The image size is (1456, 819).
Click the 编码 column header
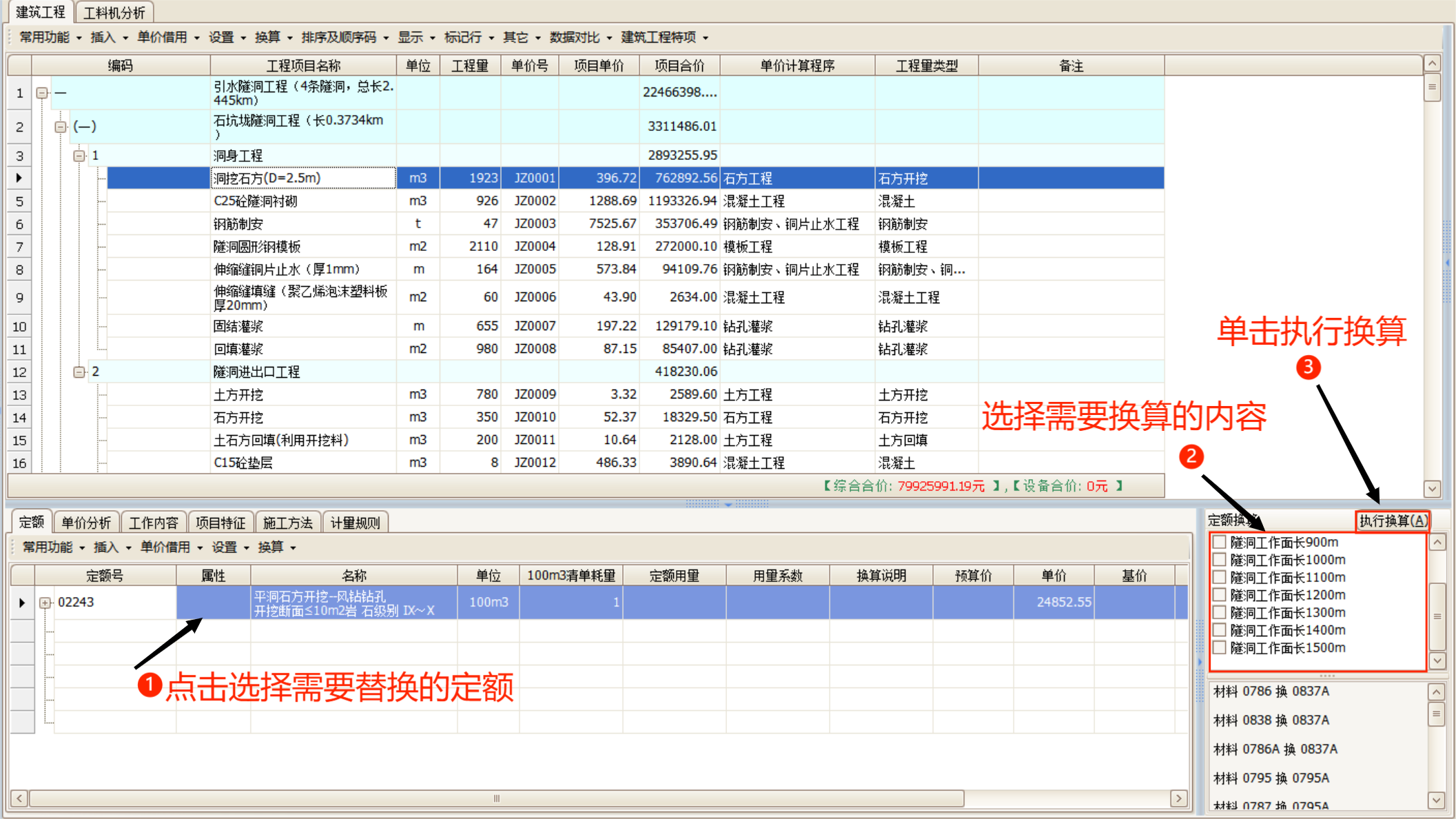(x=121, y=65)
